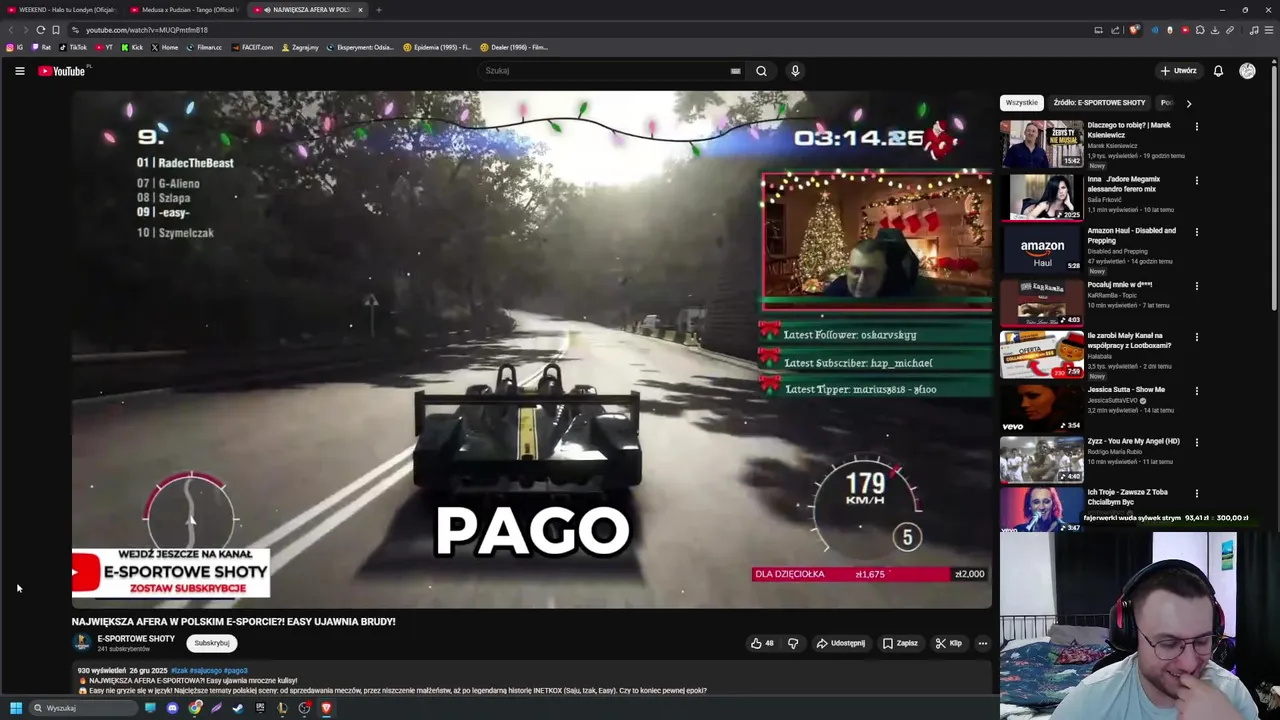The image size is (1280, 720).
Task: Open FACEIT.com bookmark
Action: point(252,47)
